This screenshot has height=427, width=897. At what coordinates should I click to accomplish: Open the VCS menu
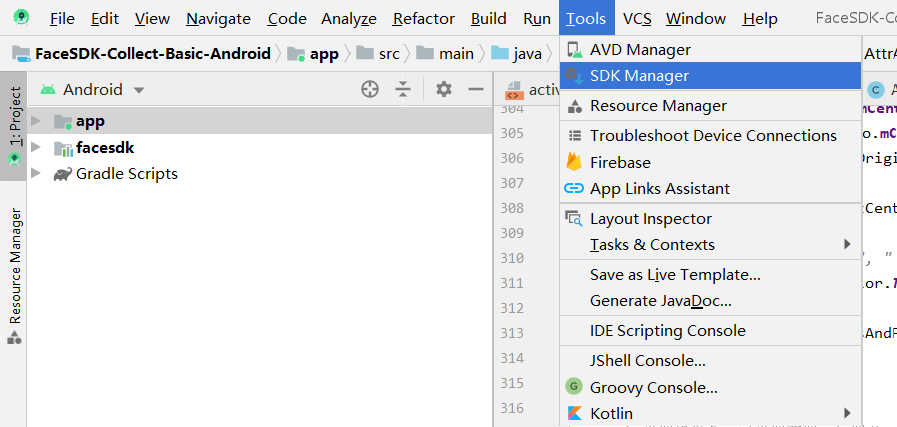tap(637, 19)
